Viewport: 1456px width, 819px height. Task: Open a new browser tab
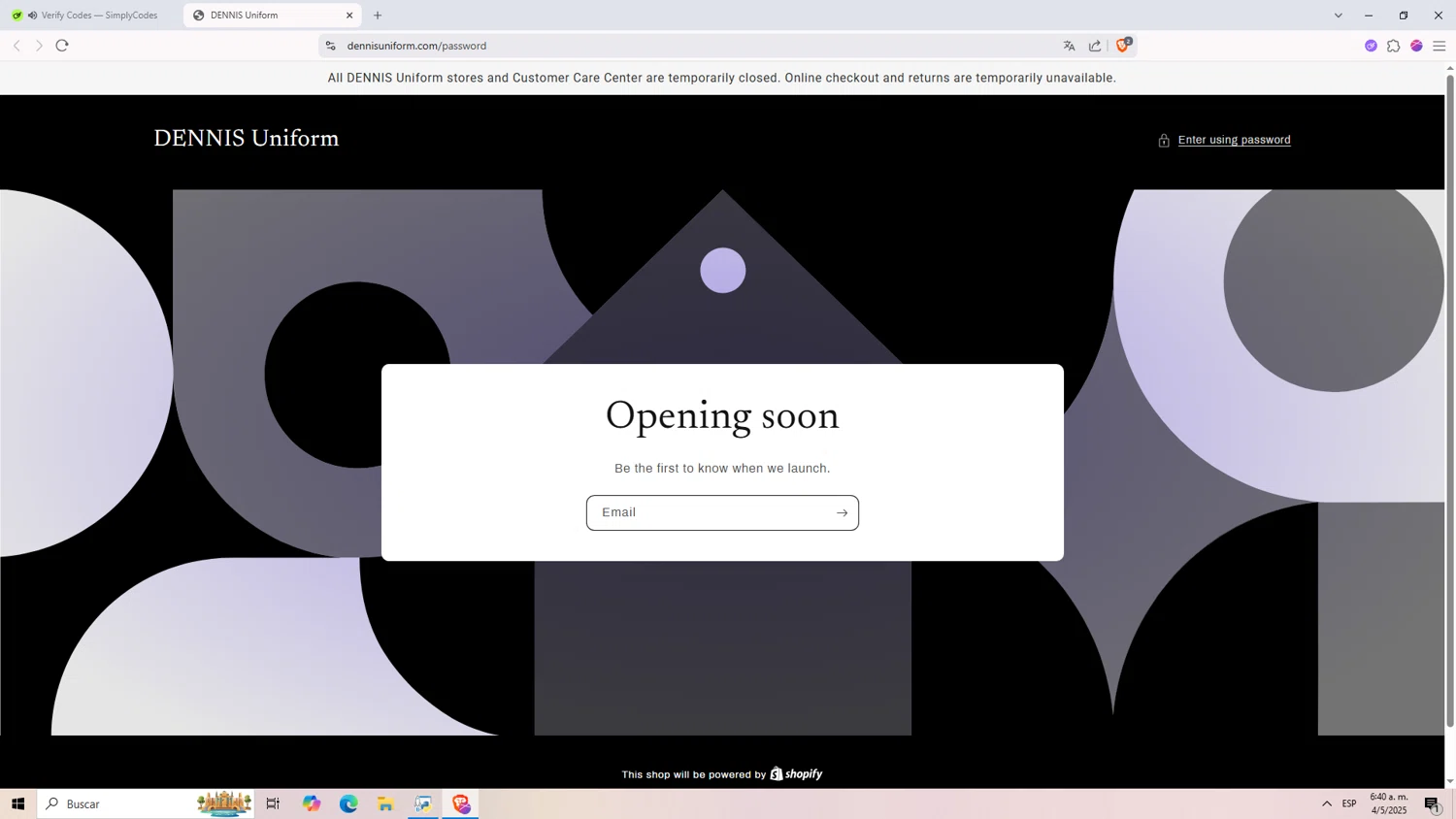[x=378, y=16]
